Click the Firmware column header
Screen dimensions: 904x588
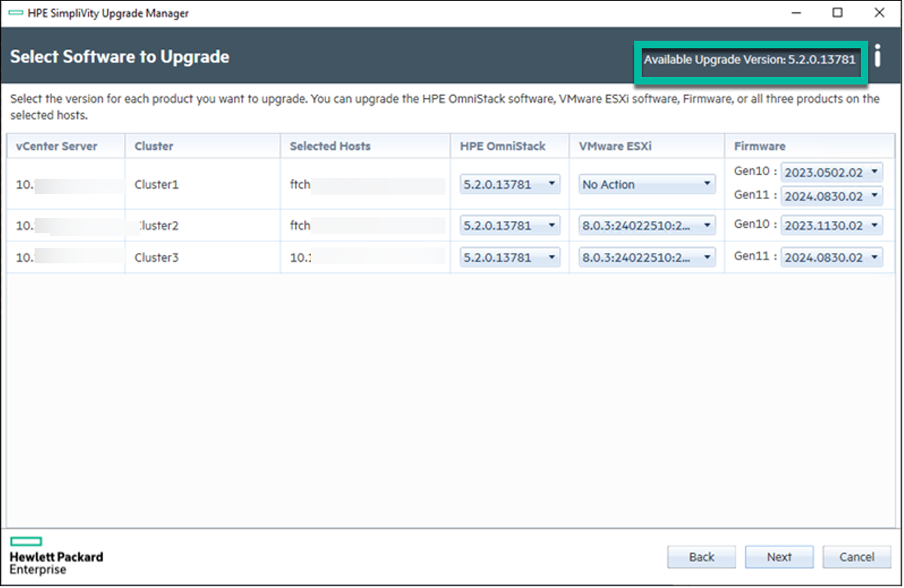coord(809,146)
